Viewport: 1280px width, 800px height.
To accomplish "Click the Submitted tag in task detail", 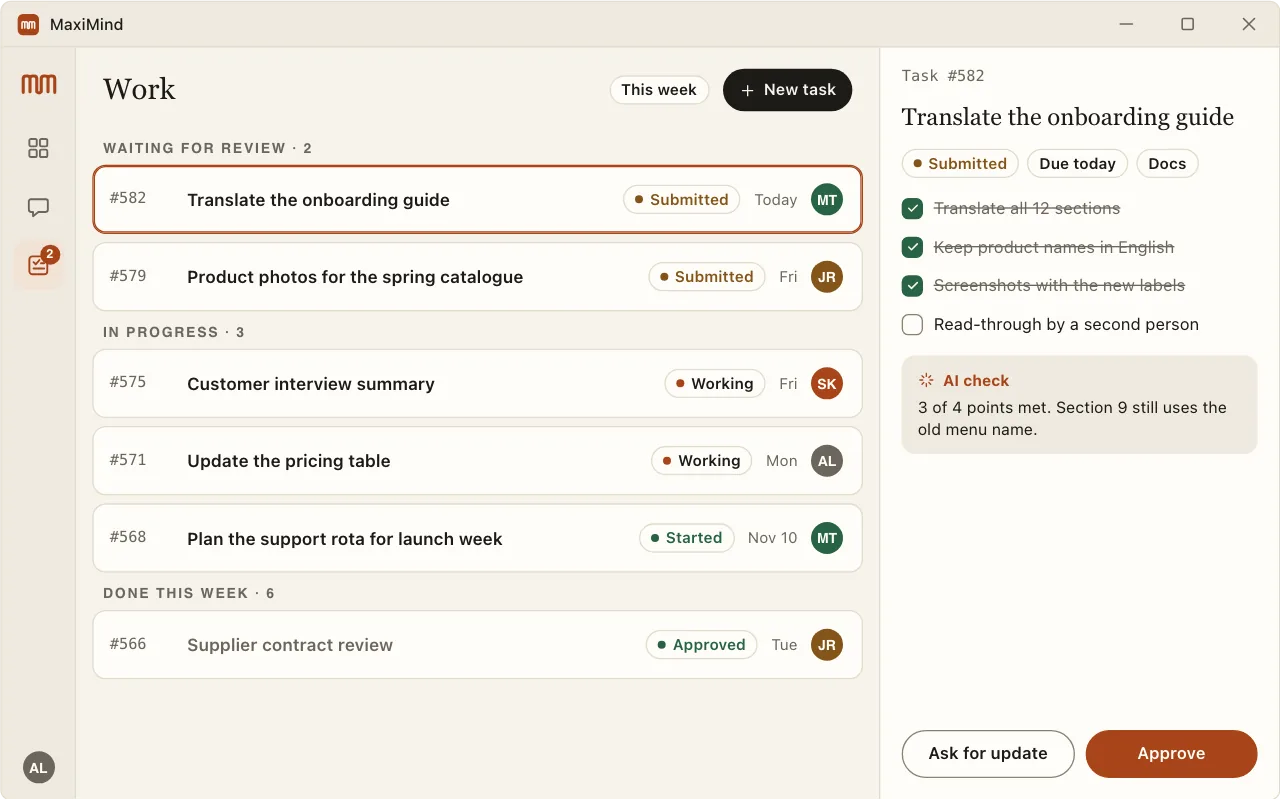I will [x=960, y=164].
